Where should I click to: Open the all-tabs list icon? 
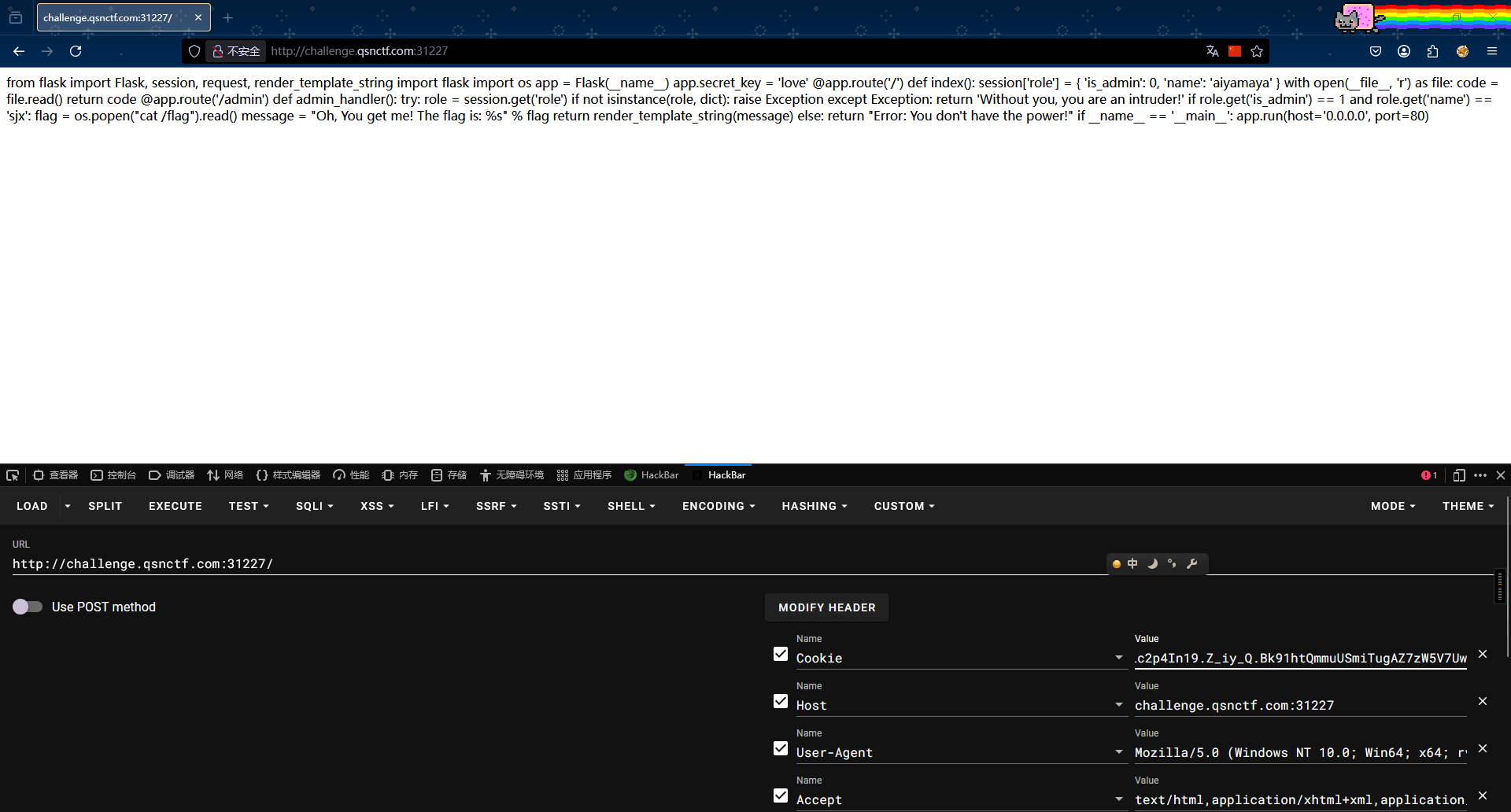(x=16, y=17)
